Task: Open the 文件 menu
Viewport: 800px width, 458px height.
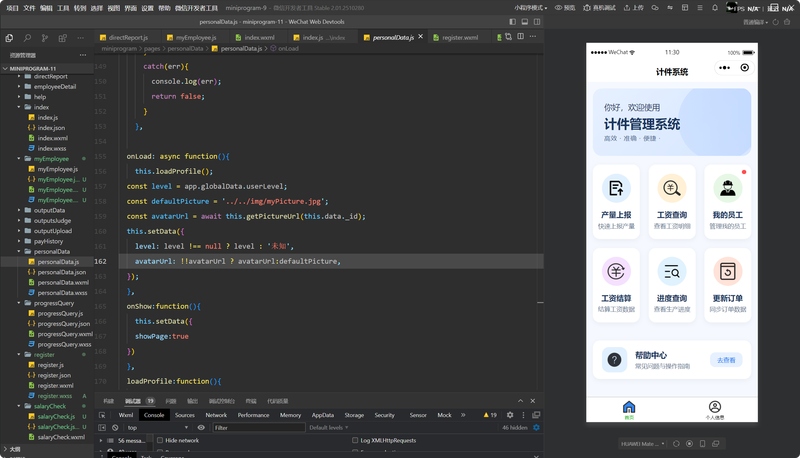Action: [29, 8]
